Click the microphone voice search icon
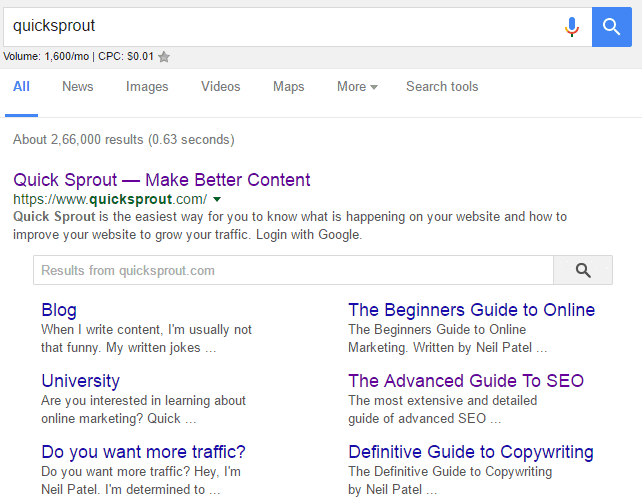The height and width of the screenshot is (501, 642). (x=572, y=27)
